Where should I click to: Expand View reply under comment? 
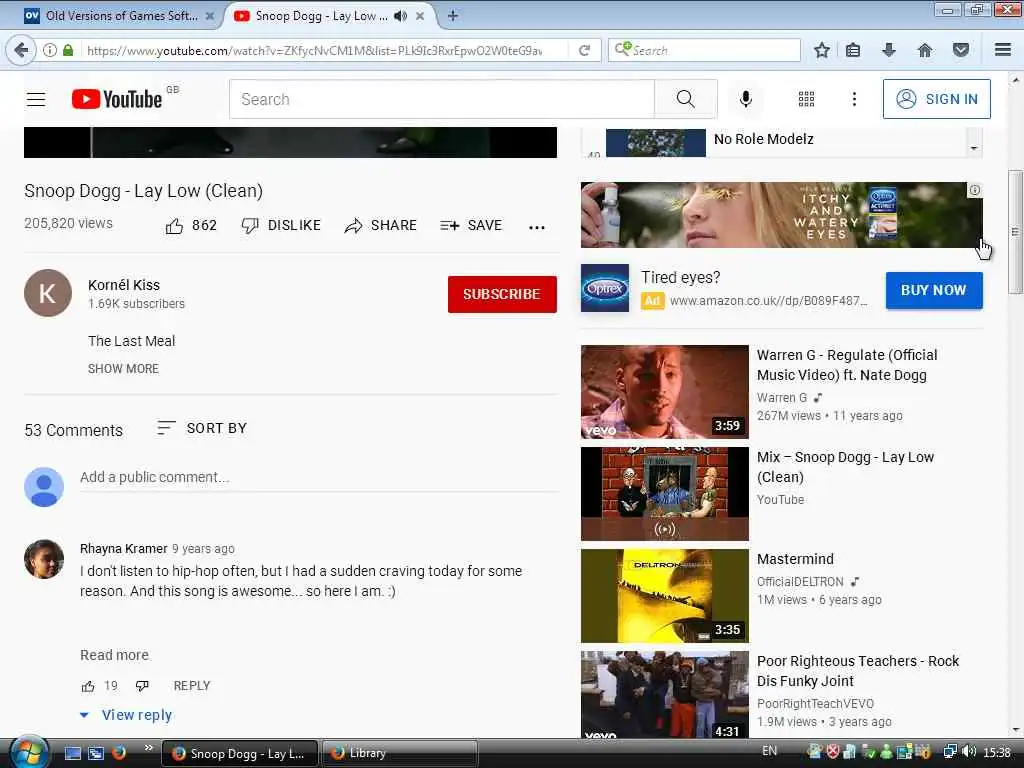pos(126,715)
